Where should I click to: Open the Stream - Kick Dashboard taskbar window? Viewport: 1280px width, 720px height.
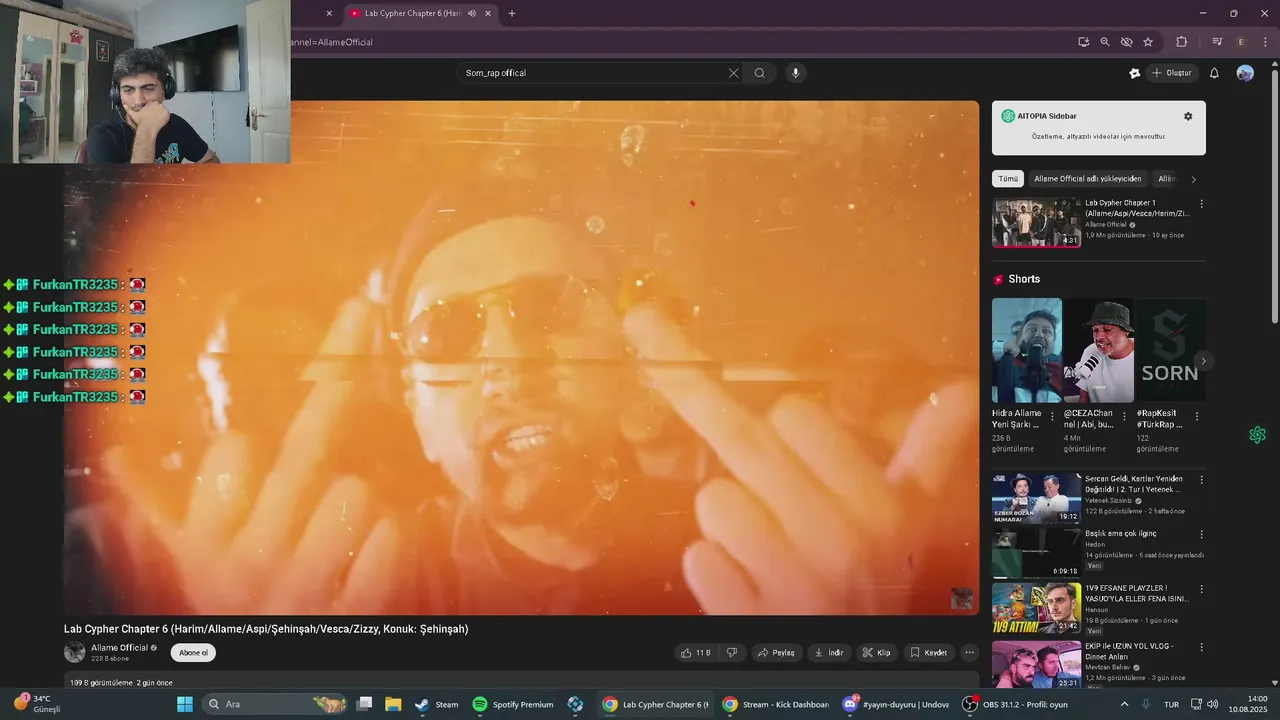(776, 704)
